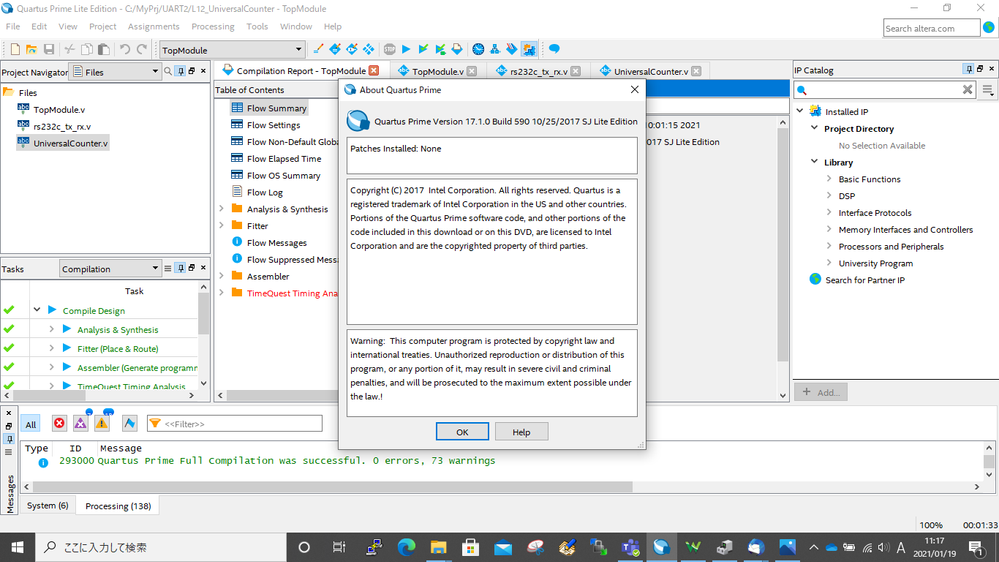The width and height of the screenshot is (999, 562).
Task: Click the Start Compilation play icon
Action: [406, 49]
